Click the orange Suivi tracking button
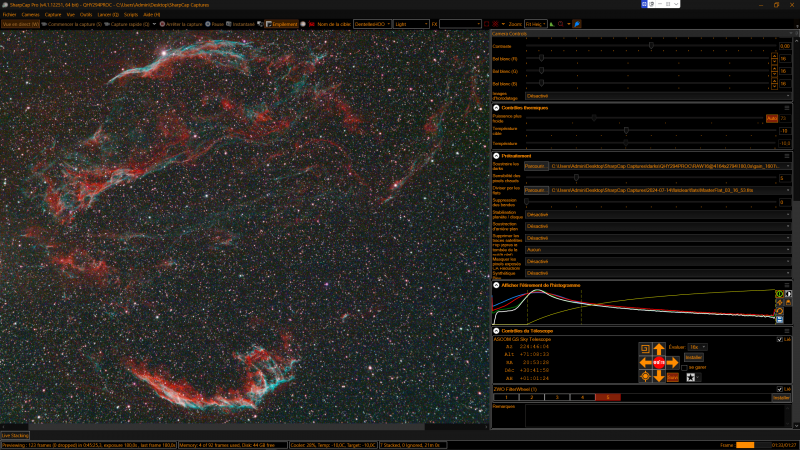 pos(672,377)
